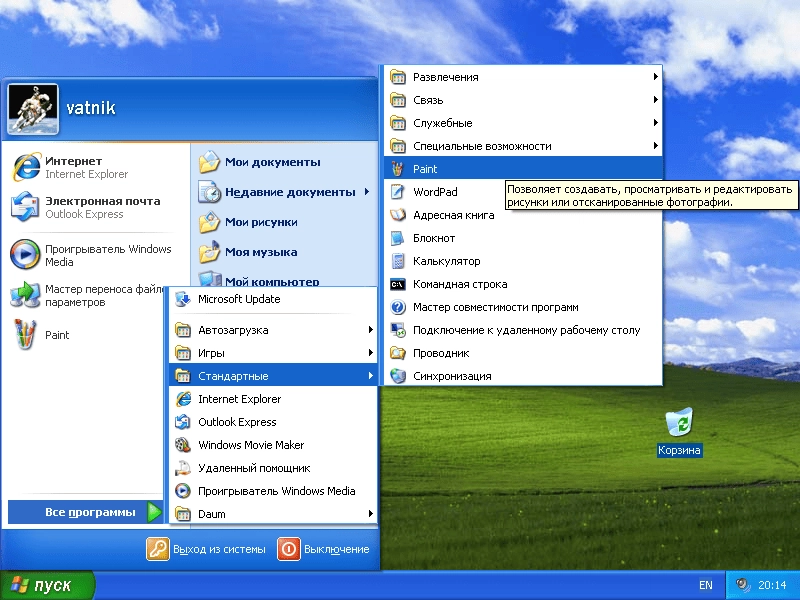Viewport: 800px width, 600px height.
Task: Click the vatnik user astronaut picture
Action: 33,109
